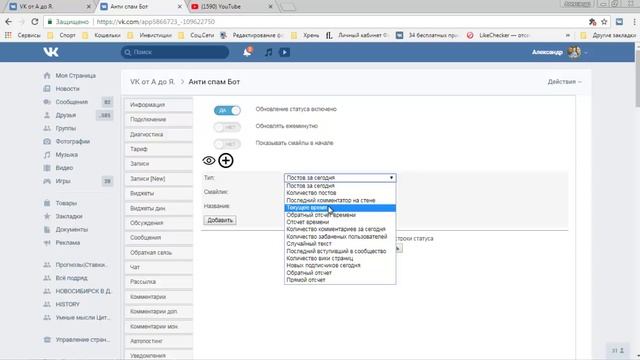Bookmark page with star icon
640x360 pixels.
(604, 22)
